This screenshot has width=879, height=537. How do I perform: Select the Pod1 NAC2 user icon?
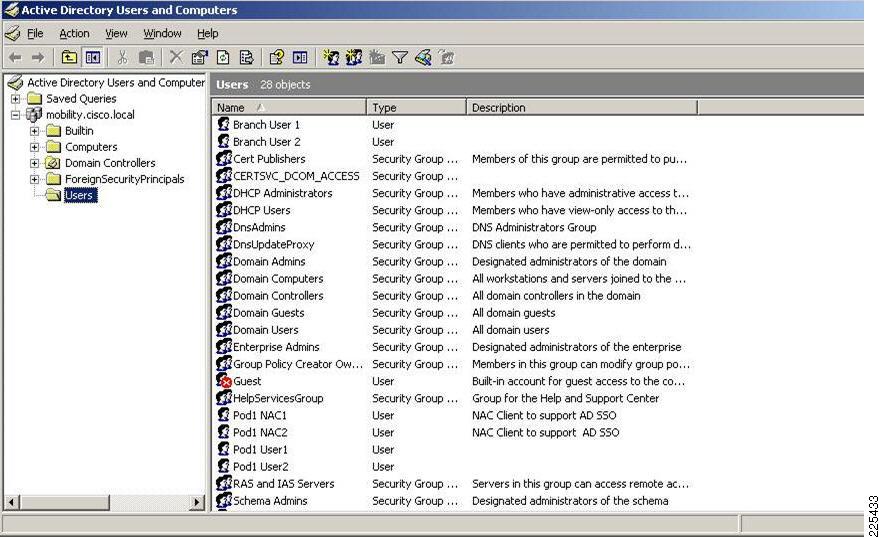223,432
